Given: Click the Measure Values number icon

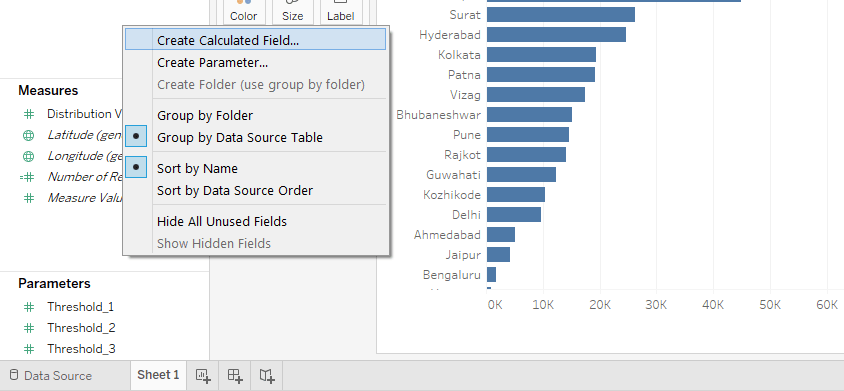Looking at the screenshot, I should [29, 198].
